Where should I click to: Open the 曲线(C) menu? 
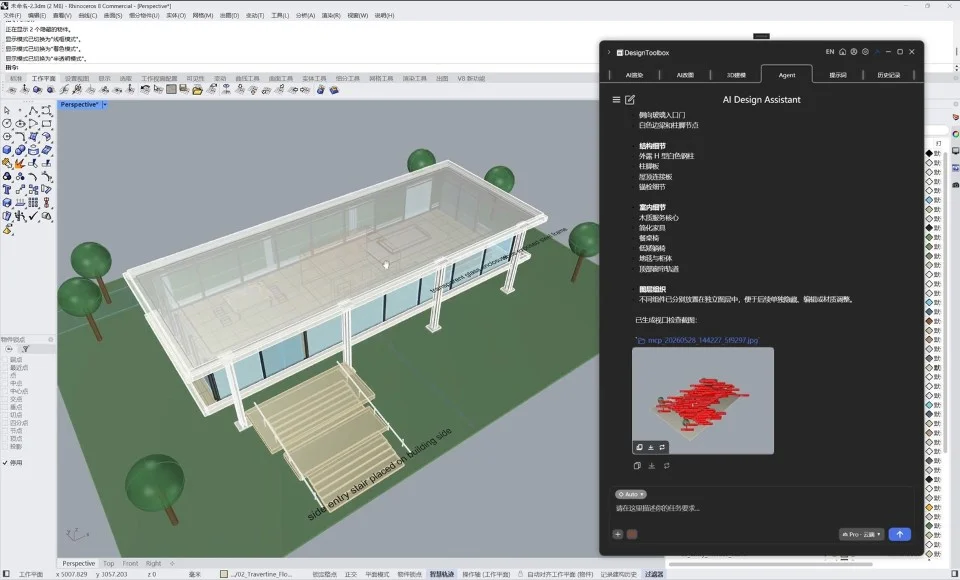[88, 15]
